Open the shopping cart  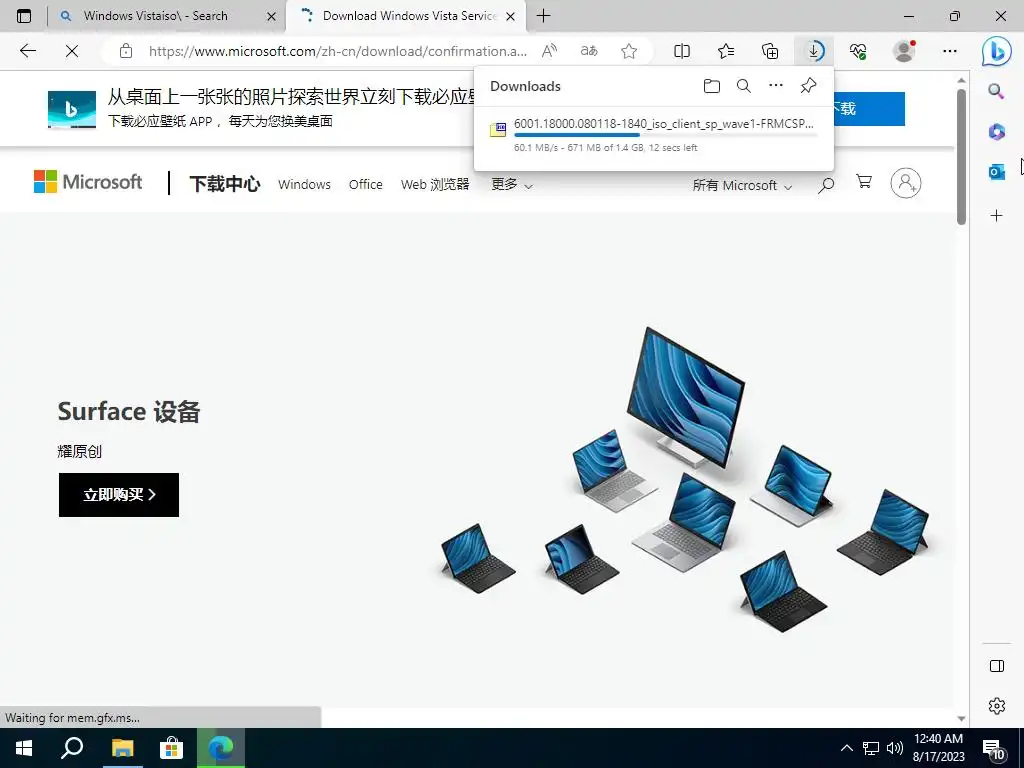click(864, 182)
